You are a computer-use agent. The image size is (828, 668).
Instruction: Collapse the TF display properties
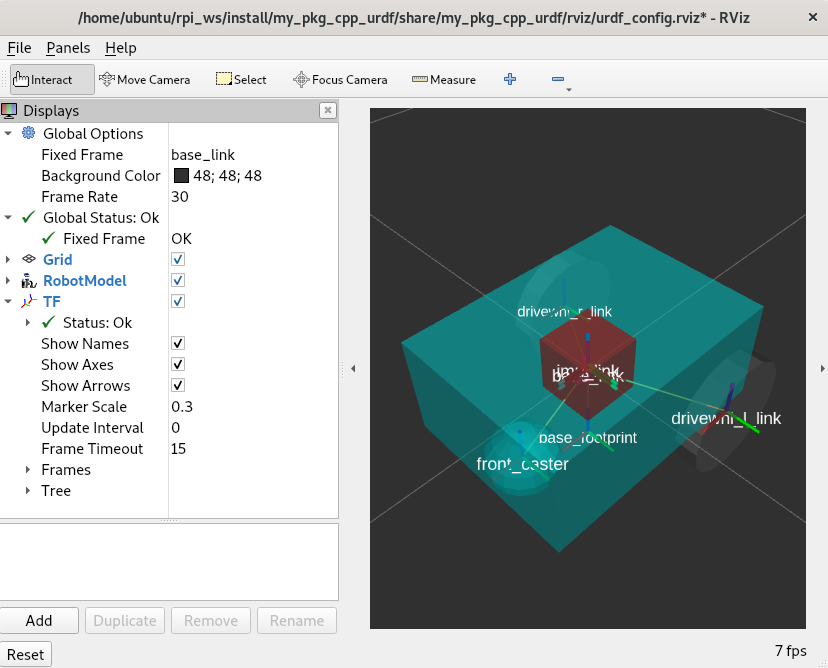8,302
